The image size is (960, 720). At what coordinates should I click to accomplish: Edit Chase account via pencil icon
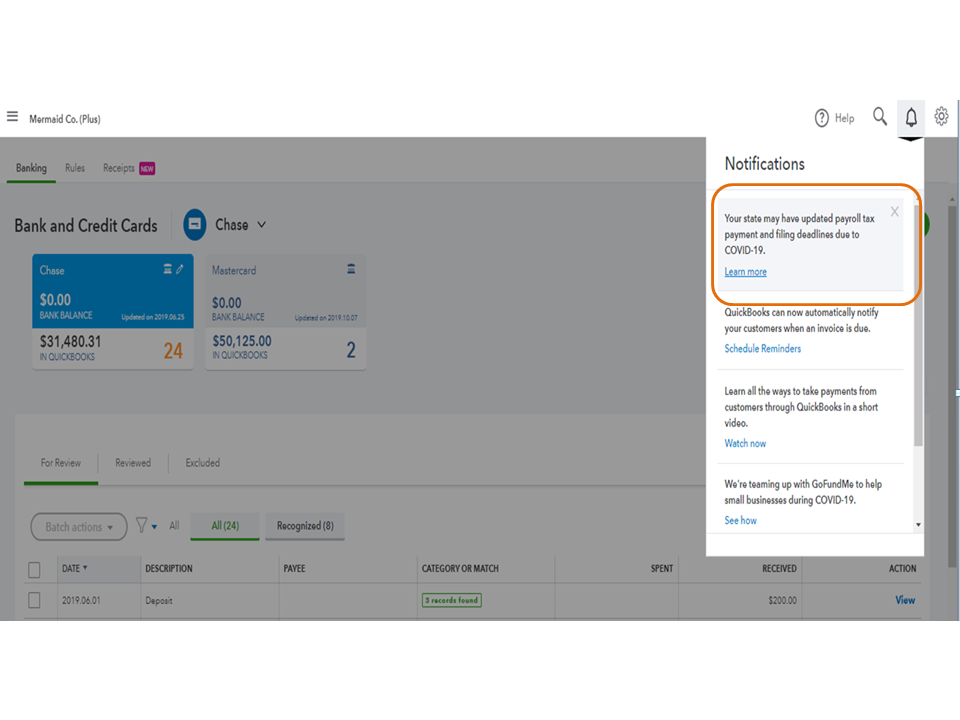coord(180,269)
